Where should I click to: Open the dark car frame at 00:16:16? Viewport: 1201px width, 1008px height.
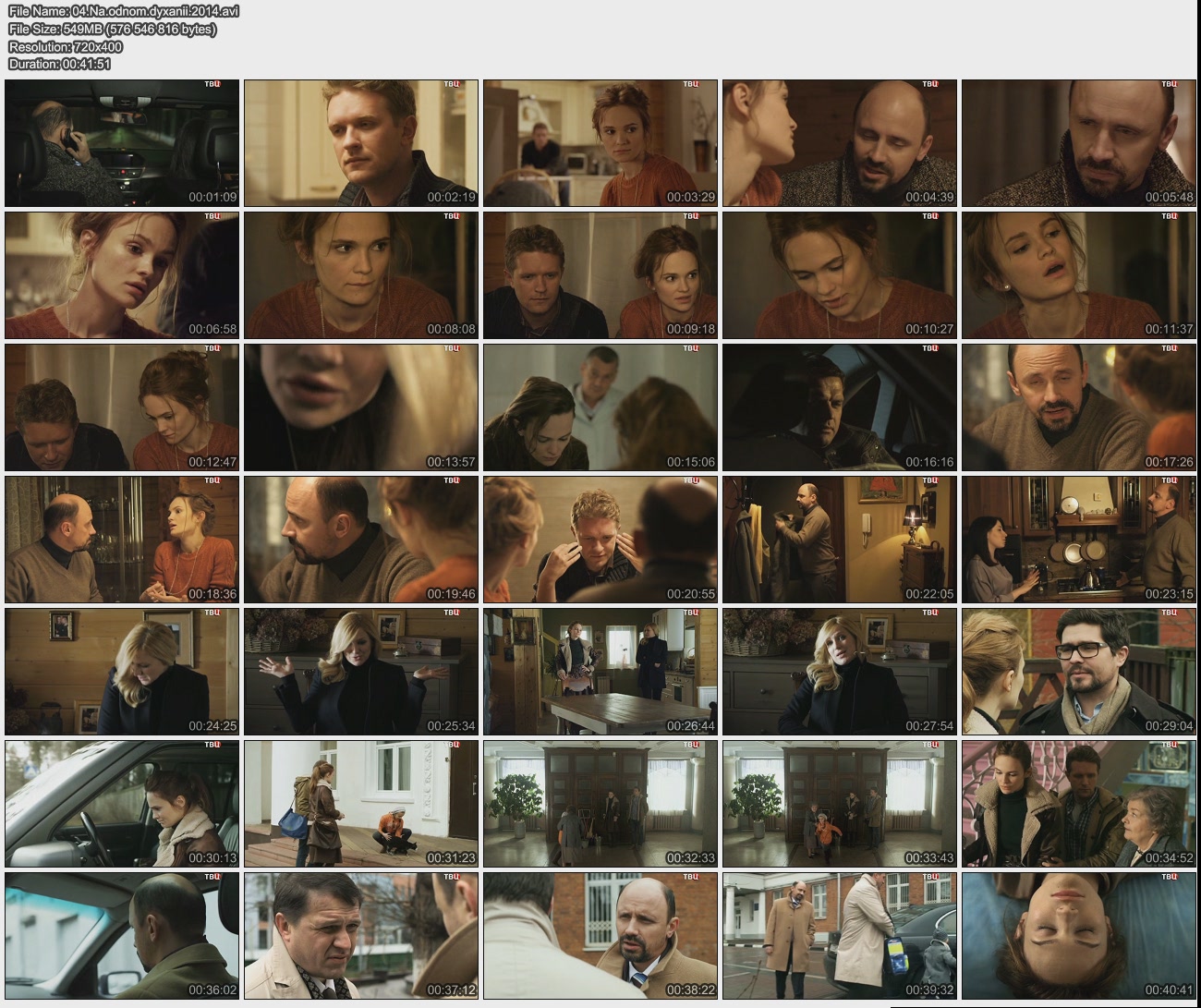839,407
